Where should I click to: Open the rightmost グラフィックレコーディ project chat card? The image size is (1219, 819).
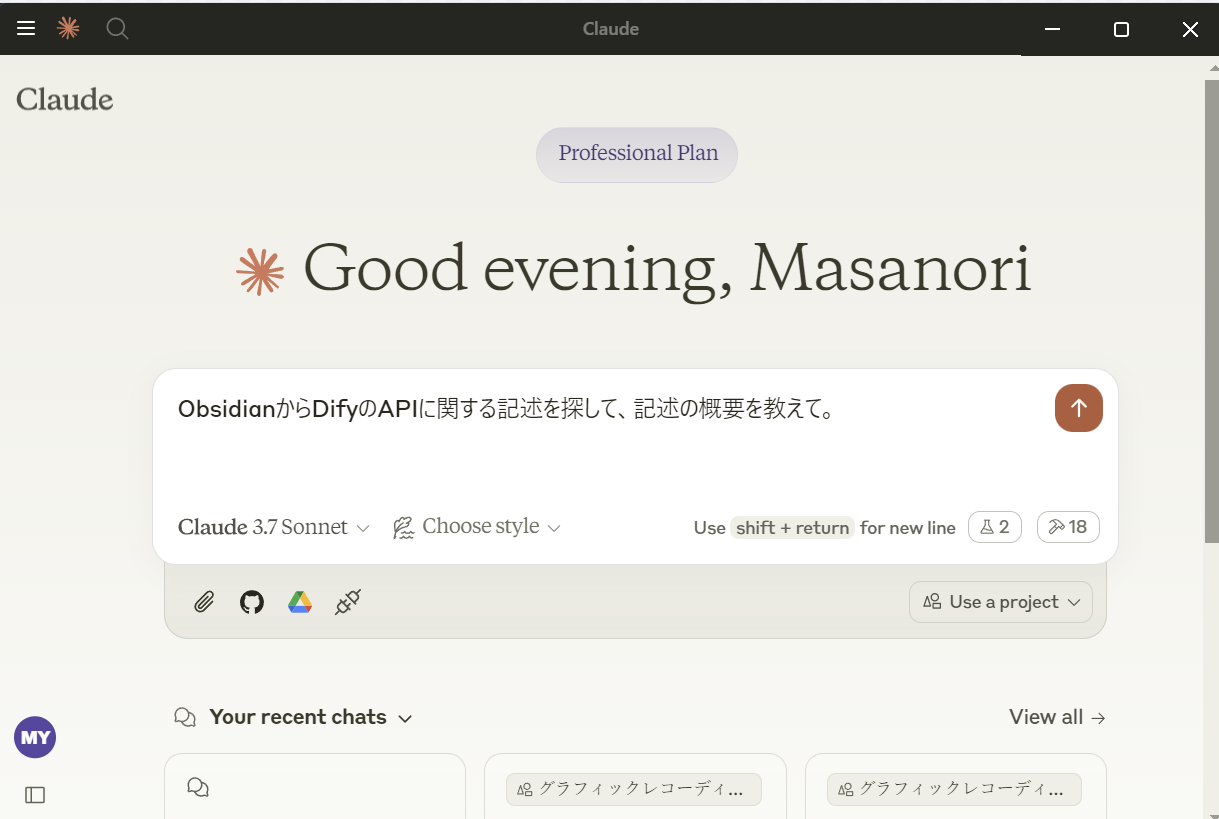pyautogui.click(x=956, y=787)
